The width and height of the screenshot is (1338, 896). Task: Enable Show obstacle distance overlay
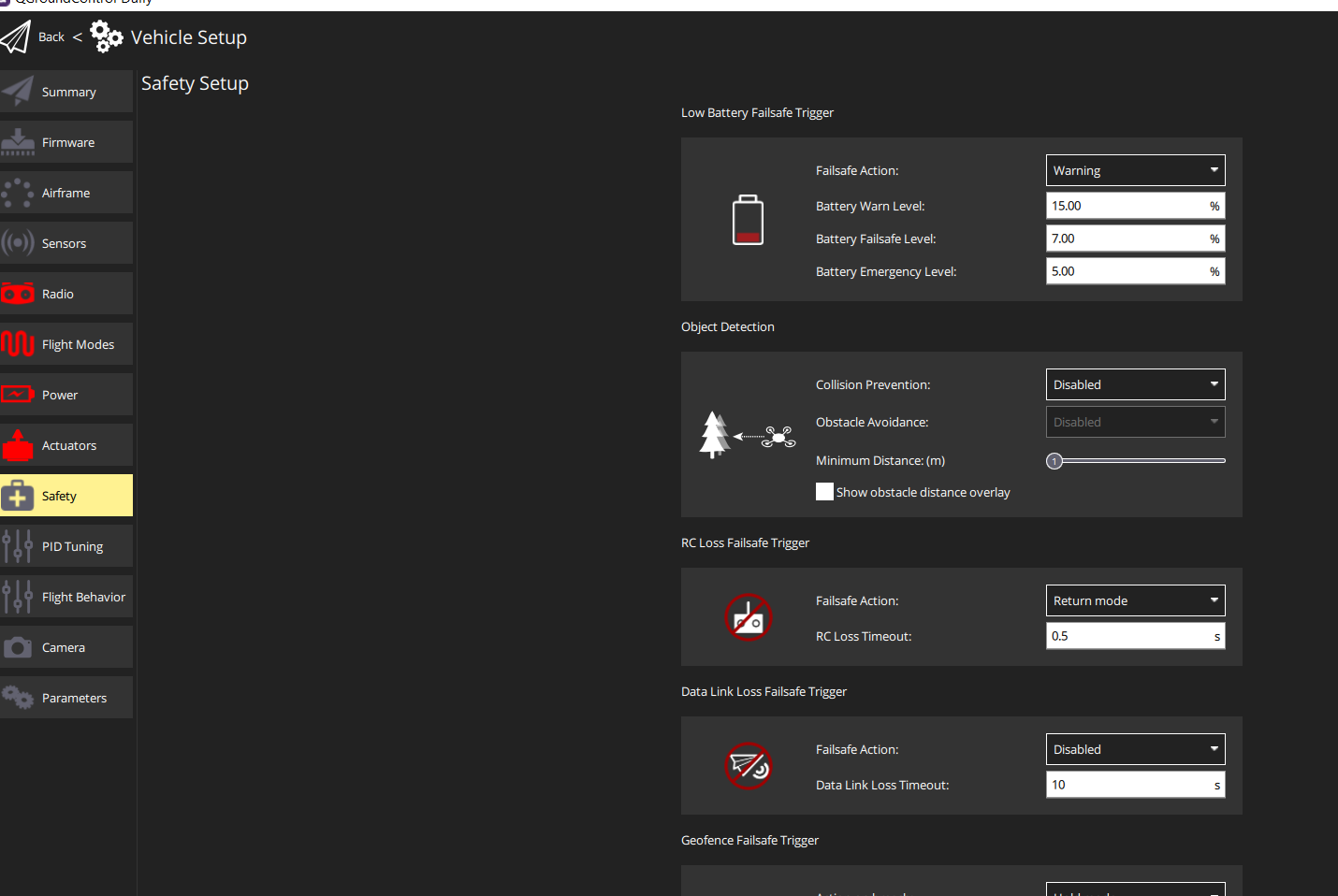824,491
